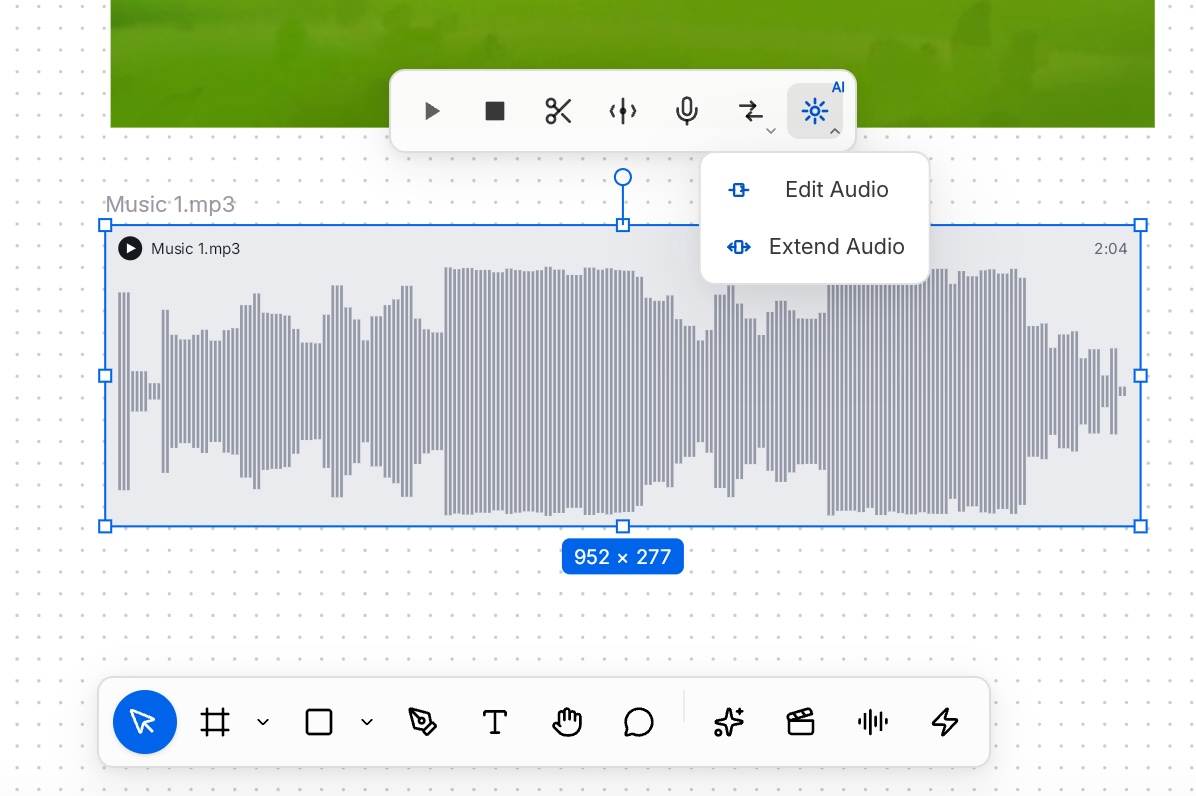Expand the shape tool options chevron

coord(367,722)
